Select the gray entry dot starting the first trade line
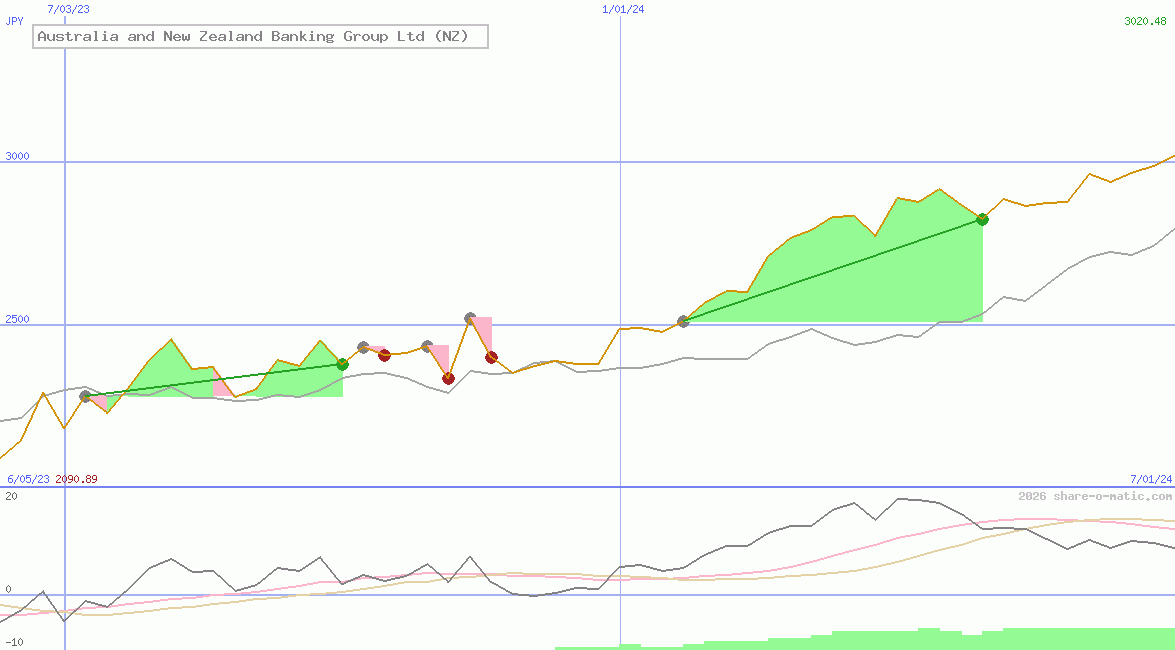1175x650 pixels. tap(85, 396)
